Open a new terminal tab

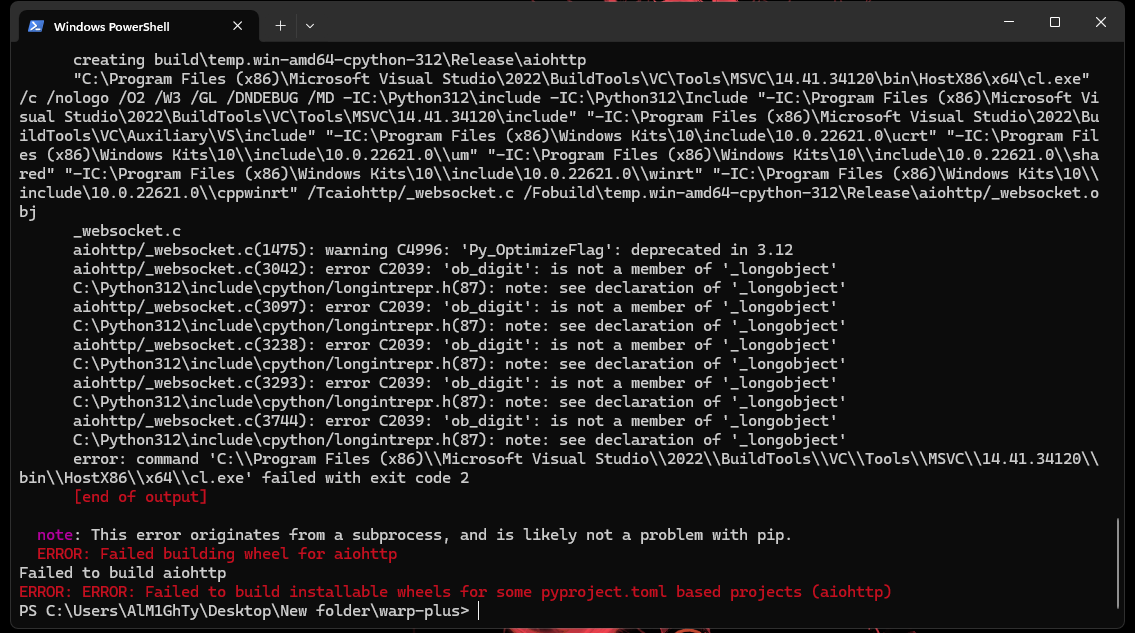[x=281, y=25]
